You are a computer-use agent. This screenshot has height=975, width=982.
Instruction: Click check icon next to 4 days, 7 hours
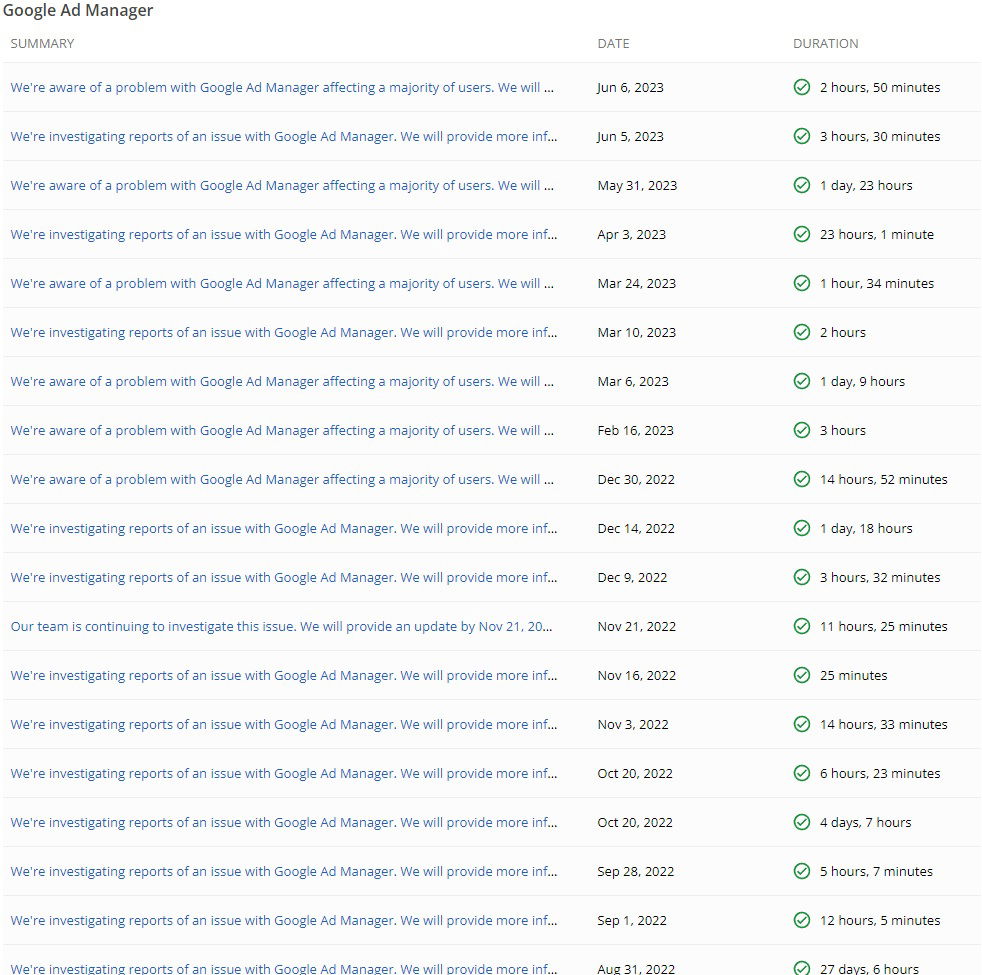coord(801,822)
